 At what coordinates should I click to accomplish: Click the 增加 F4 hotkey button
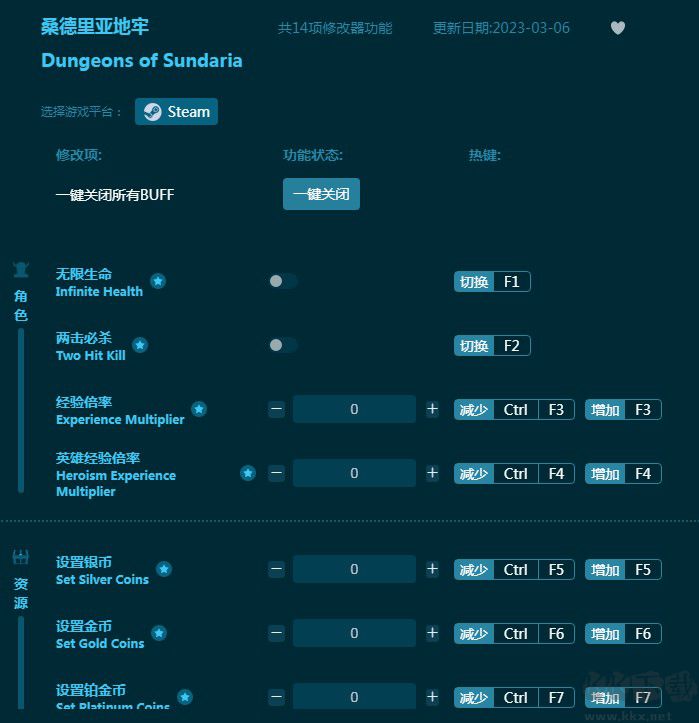[x=623, y=474]
